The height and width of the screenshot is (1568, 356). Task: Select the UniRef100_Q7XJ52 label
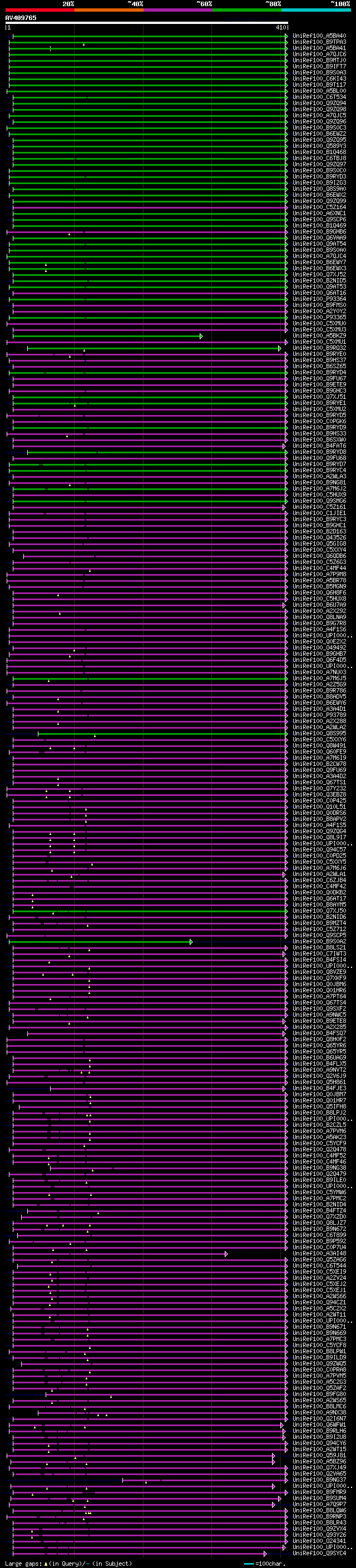coord(319,274)
